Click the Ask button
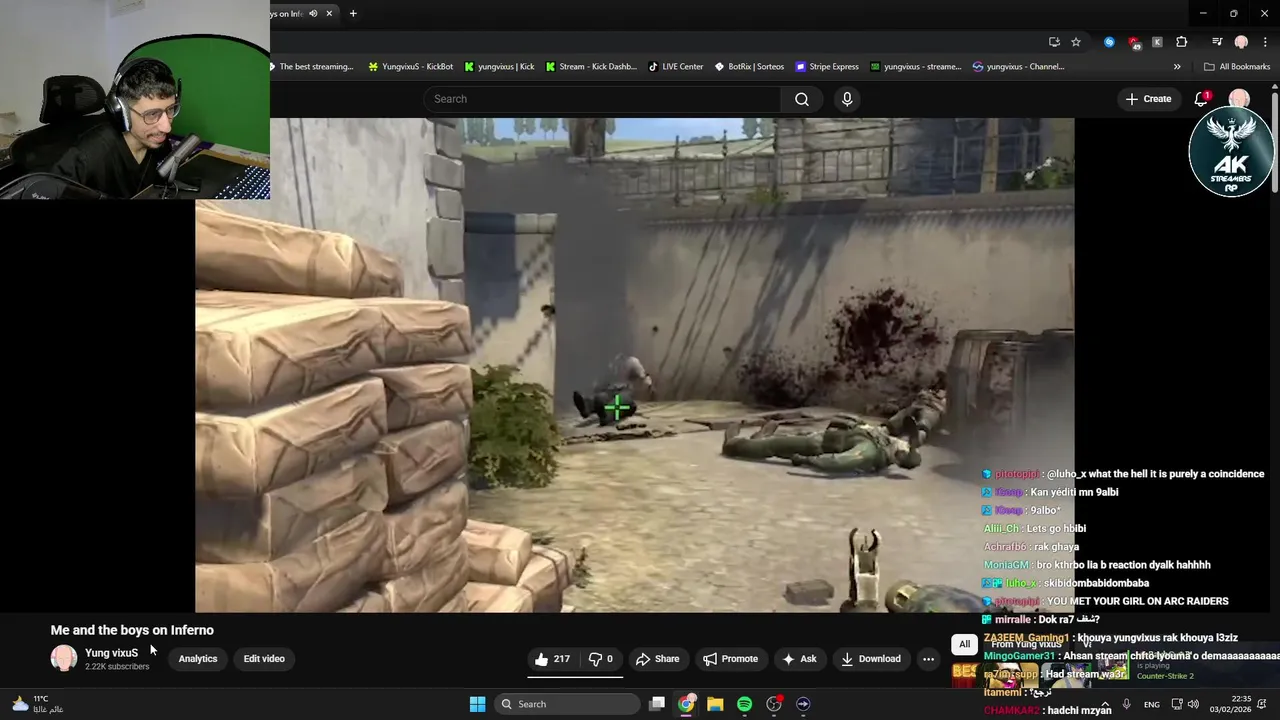This screenshot has width=1280, height=720. click(x=799, y=659)
